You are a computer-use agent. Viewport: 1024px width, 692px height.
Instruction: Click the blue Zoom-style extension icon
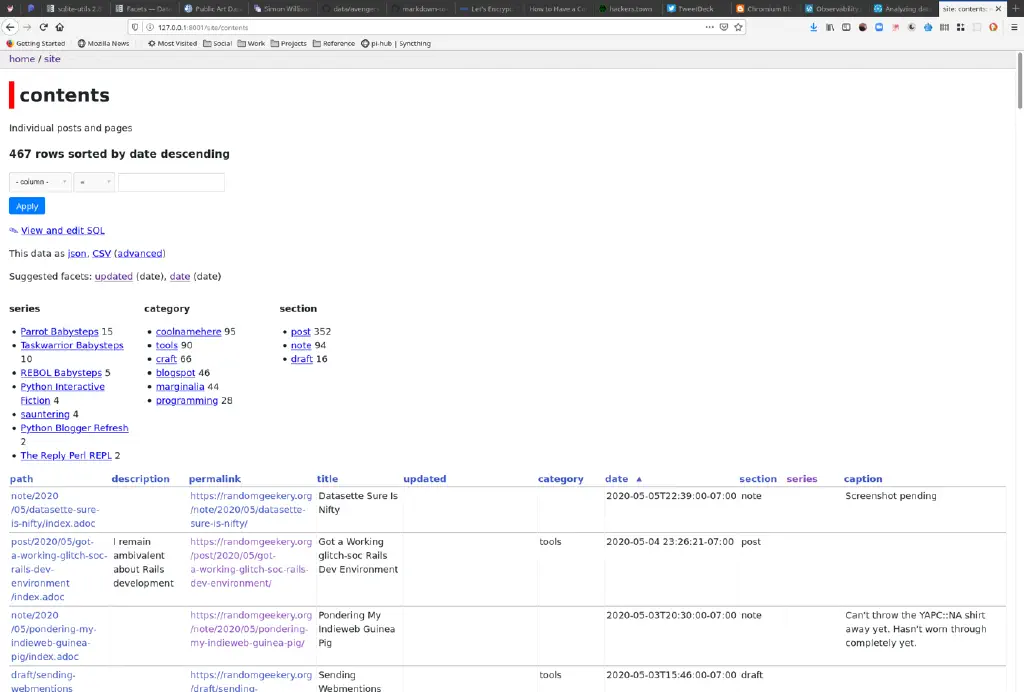coord(879,27)
